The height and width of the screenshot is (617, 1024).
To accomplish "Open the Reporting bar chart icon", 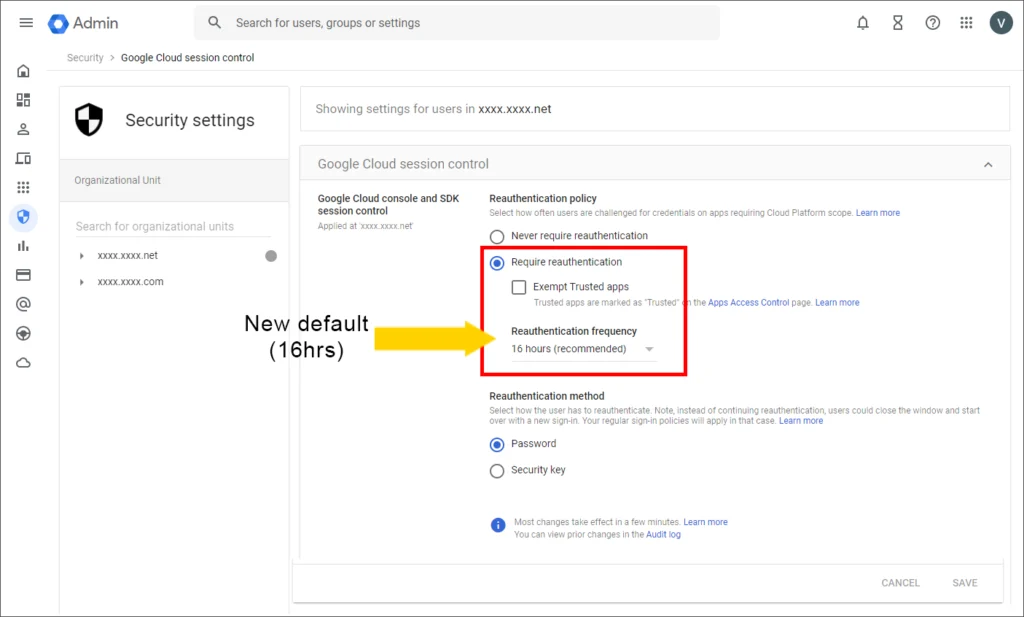I will (x=23, y=245).
